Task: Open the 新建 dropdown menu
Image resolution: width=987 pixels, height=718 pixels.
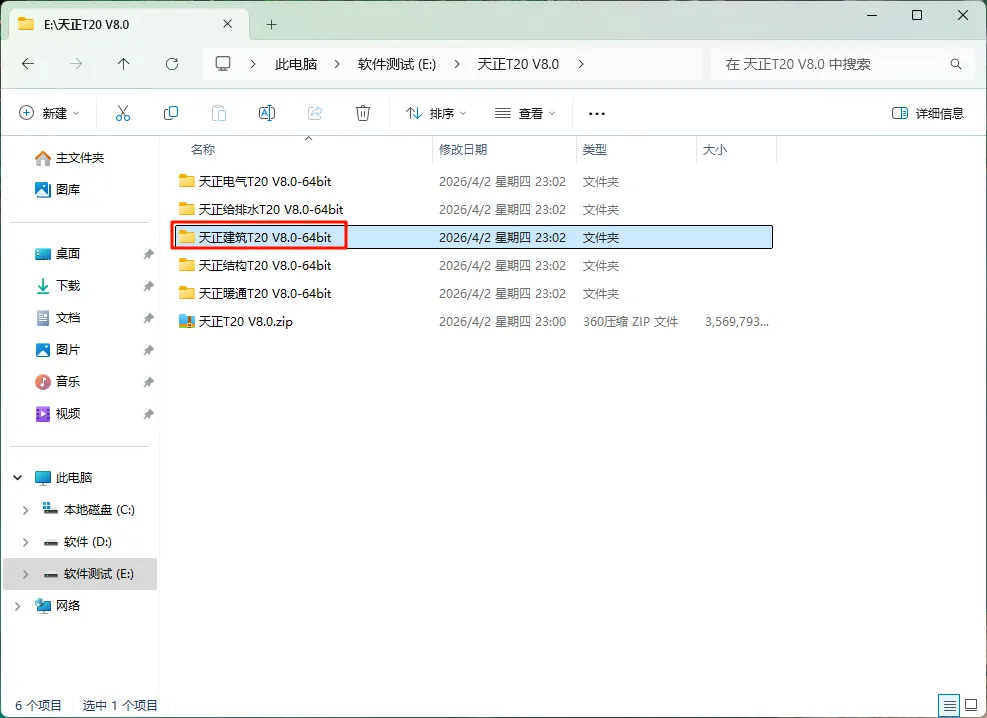Action: 49,113
